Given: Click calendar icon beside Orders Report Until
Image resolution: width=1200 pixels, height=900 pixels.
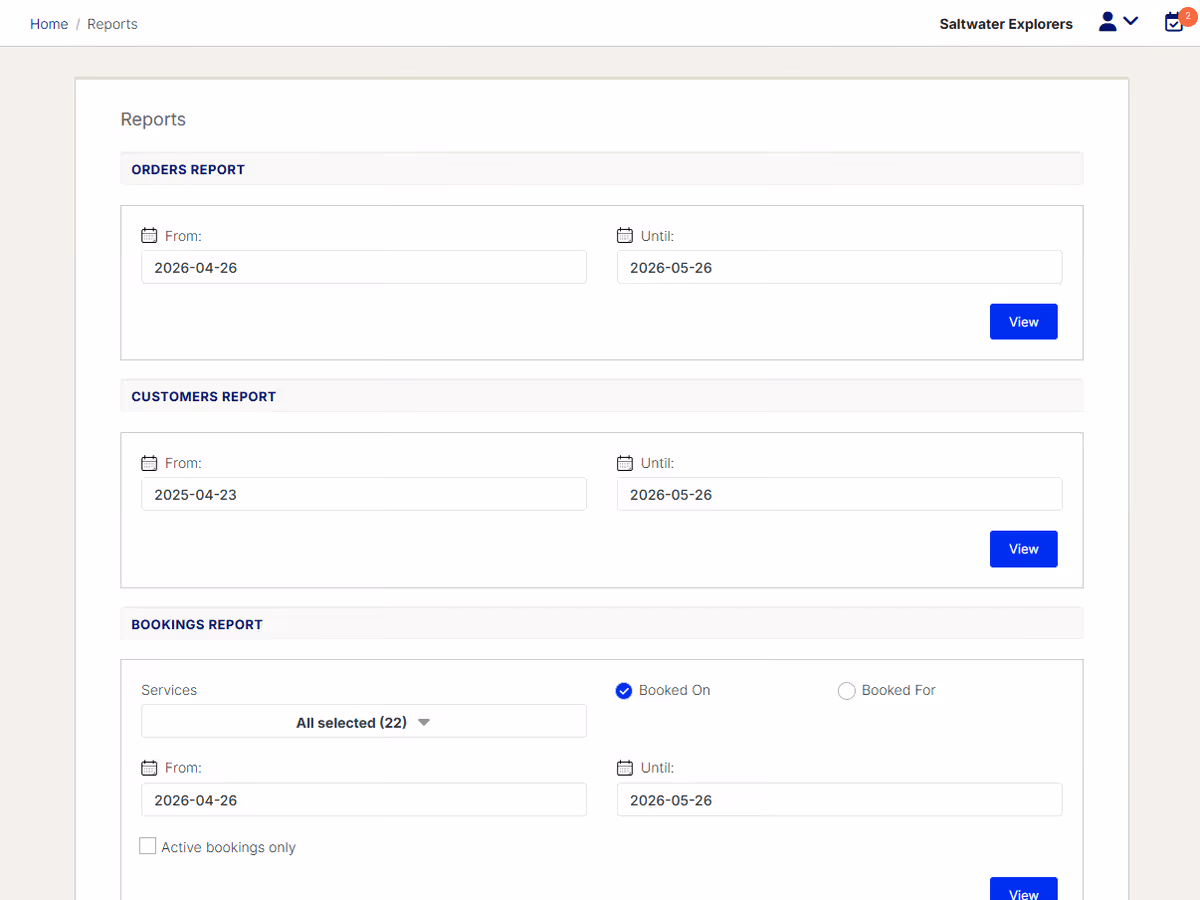Looking at the screenshot, I should tap(625, 236).
